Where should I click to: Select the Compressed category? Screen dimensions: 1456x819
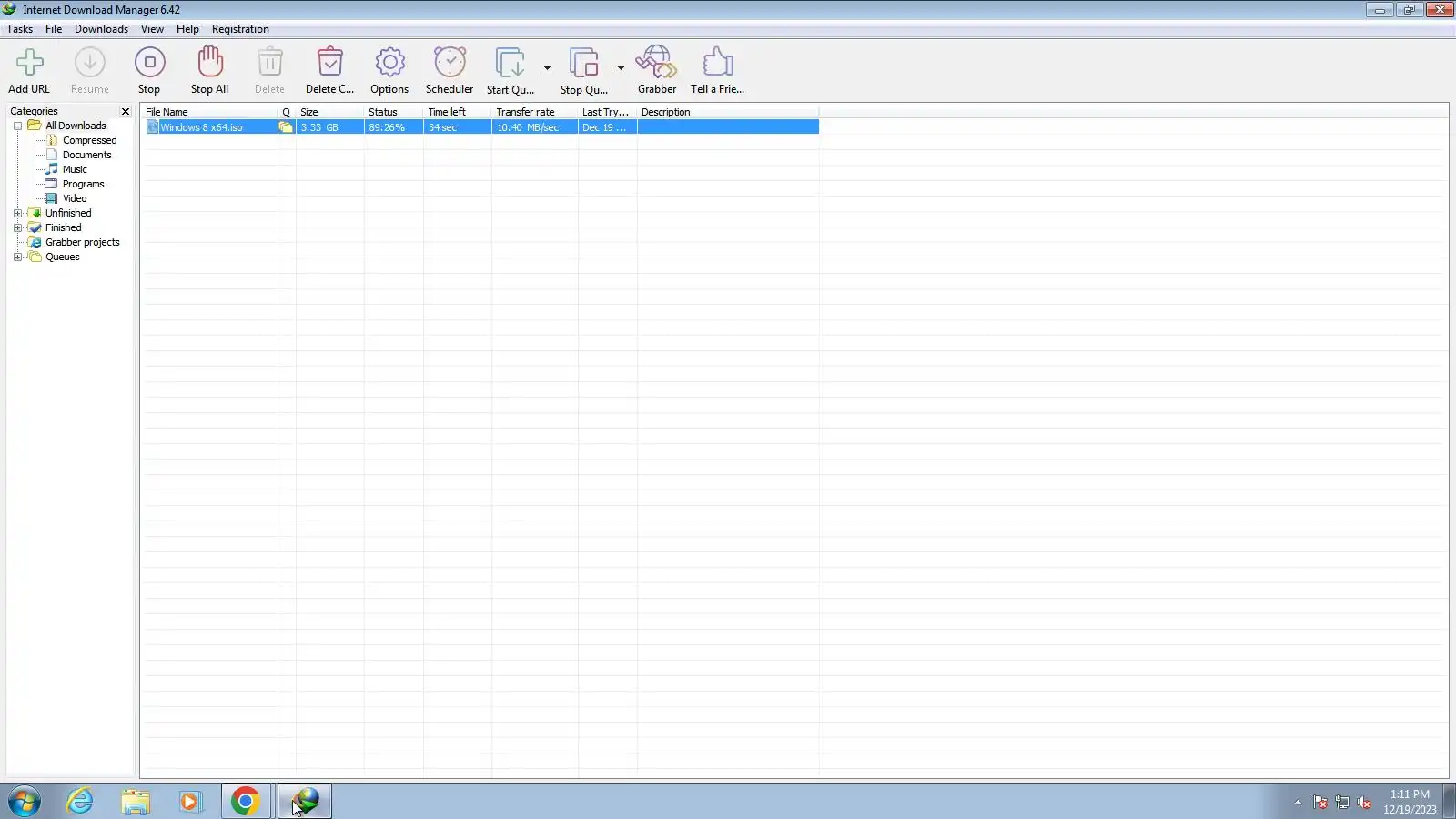tap(89, 140)
